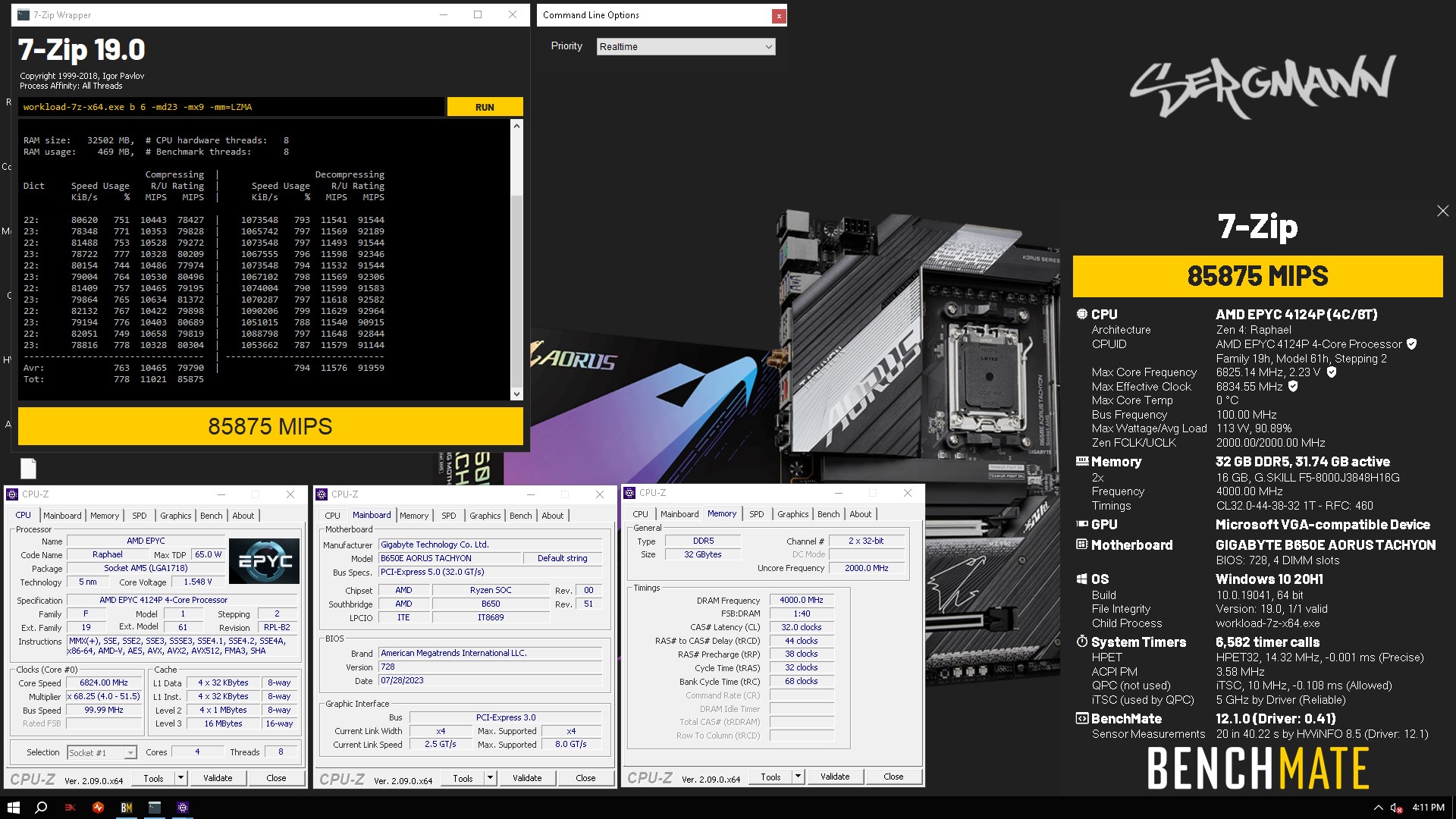Screen dimensions: 1456x819
Task: Open Tools dropdown arrow in CPU-Z Memory window
Action: 798,777
